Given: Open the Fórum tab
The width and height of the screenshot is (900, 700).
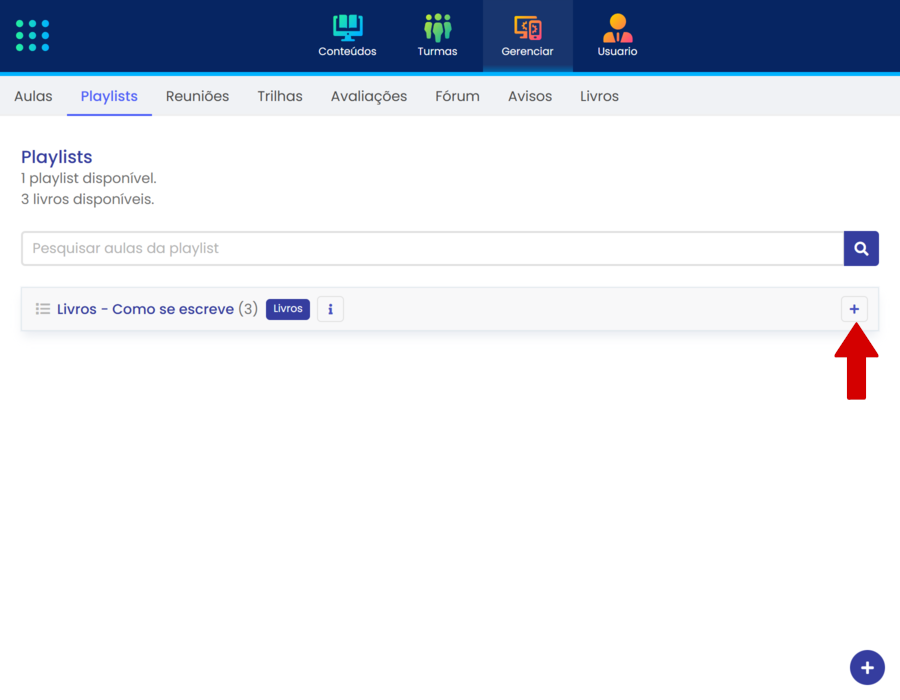Looking at the screenshot, I should tap(457, 96).
